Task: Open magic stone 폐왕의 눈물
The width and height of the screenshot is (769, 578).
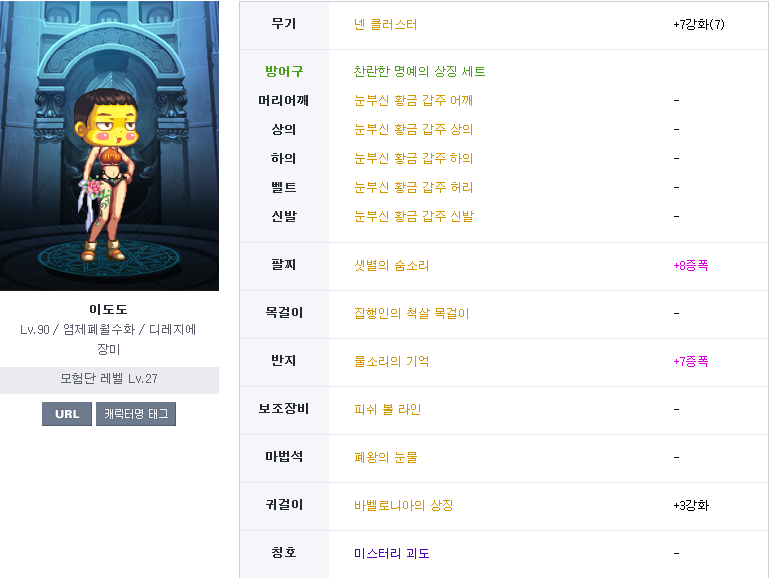Action: (385, 457)
